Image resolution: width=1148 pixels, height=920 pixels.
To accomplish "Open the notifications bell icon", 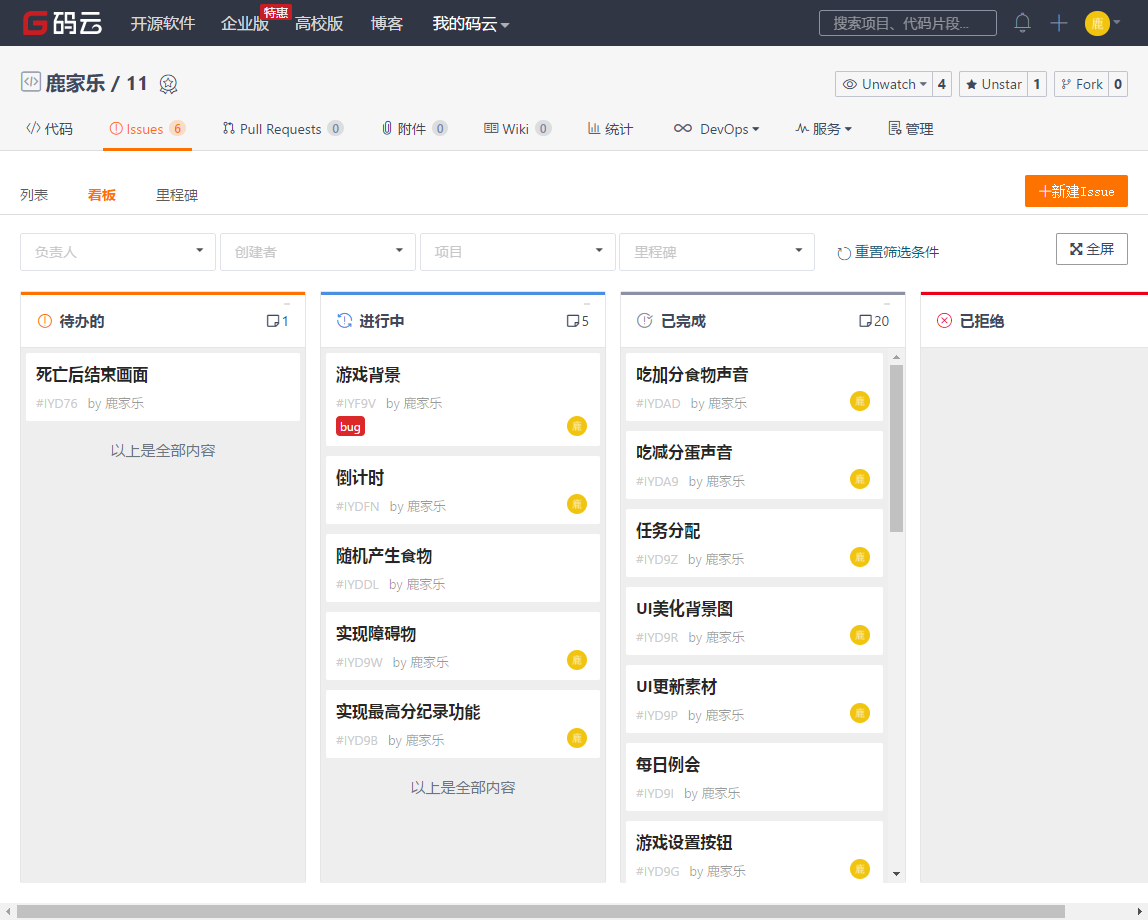I will point(1022,23).
